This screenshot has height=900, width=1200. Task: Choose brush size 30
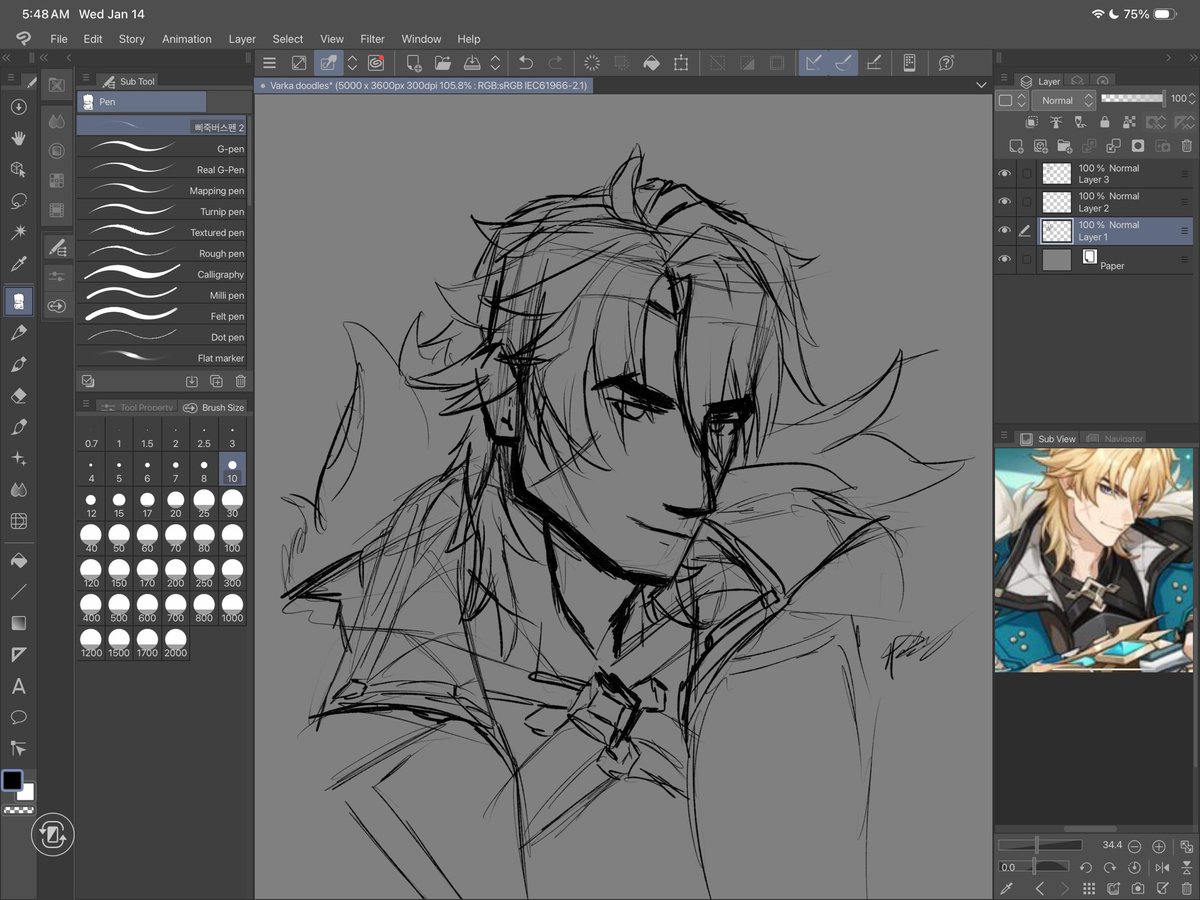(232, 503)
